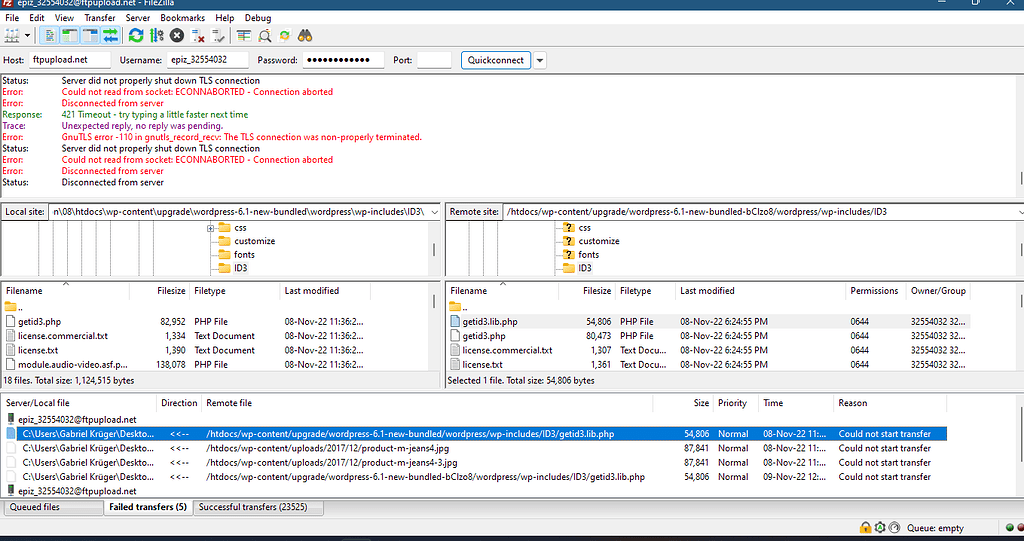Expand the css folder in local tree

(x=211, y=228)
